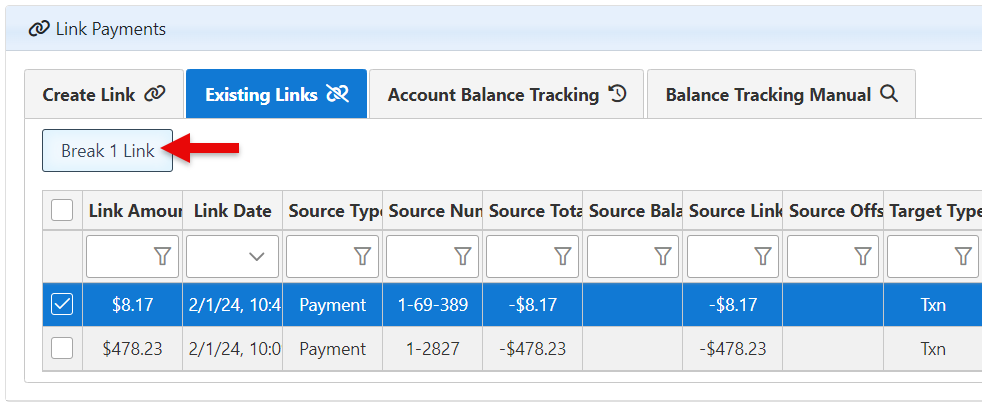Click the filter icon under Source Number column
The width and height of the screenshot is (982, 414).
462,257
